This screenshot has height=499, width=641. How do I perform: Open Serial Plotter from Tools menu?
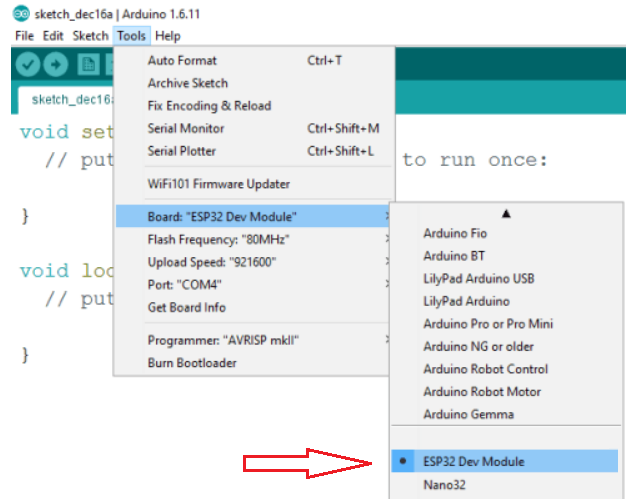pyautogui.click(x=253, y=151)
